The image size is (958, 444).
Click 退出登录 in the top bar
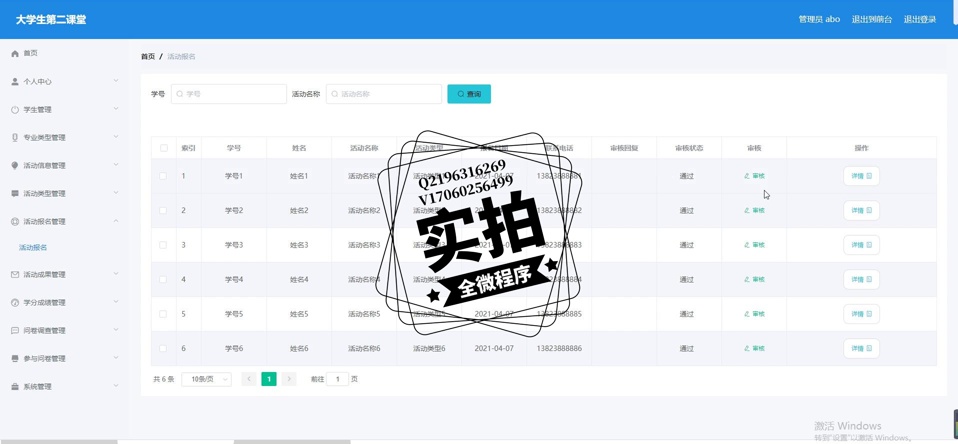click(919, 19)
